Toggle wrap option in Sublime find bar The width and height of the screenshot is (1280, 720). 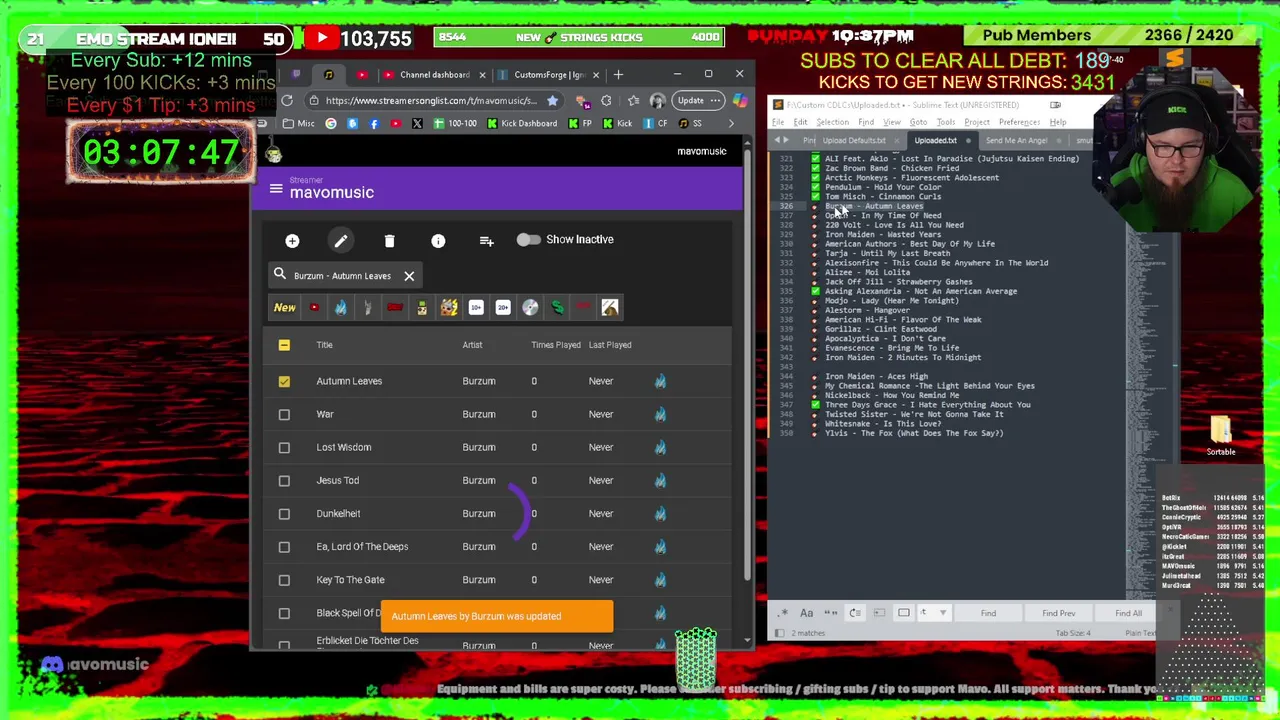click(x=855, y=613)
